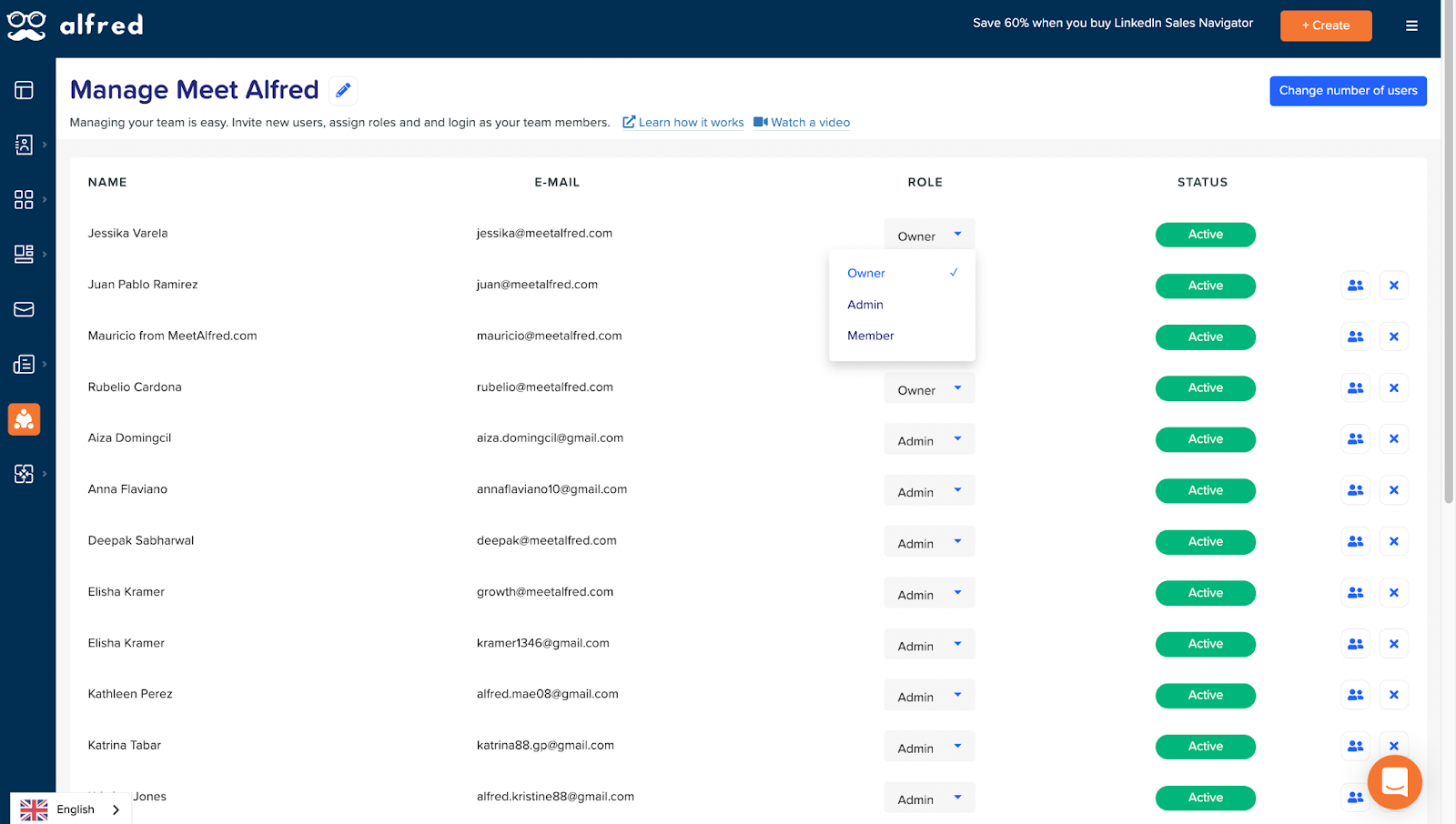Click the STATUS column header
The height and width of the screenshot is (824, 1456).
[1202, 182]
